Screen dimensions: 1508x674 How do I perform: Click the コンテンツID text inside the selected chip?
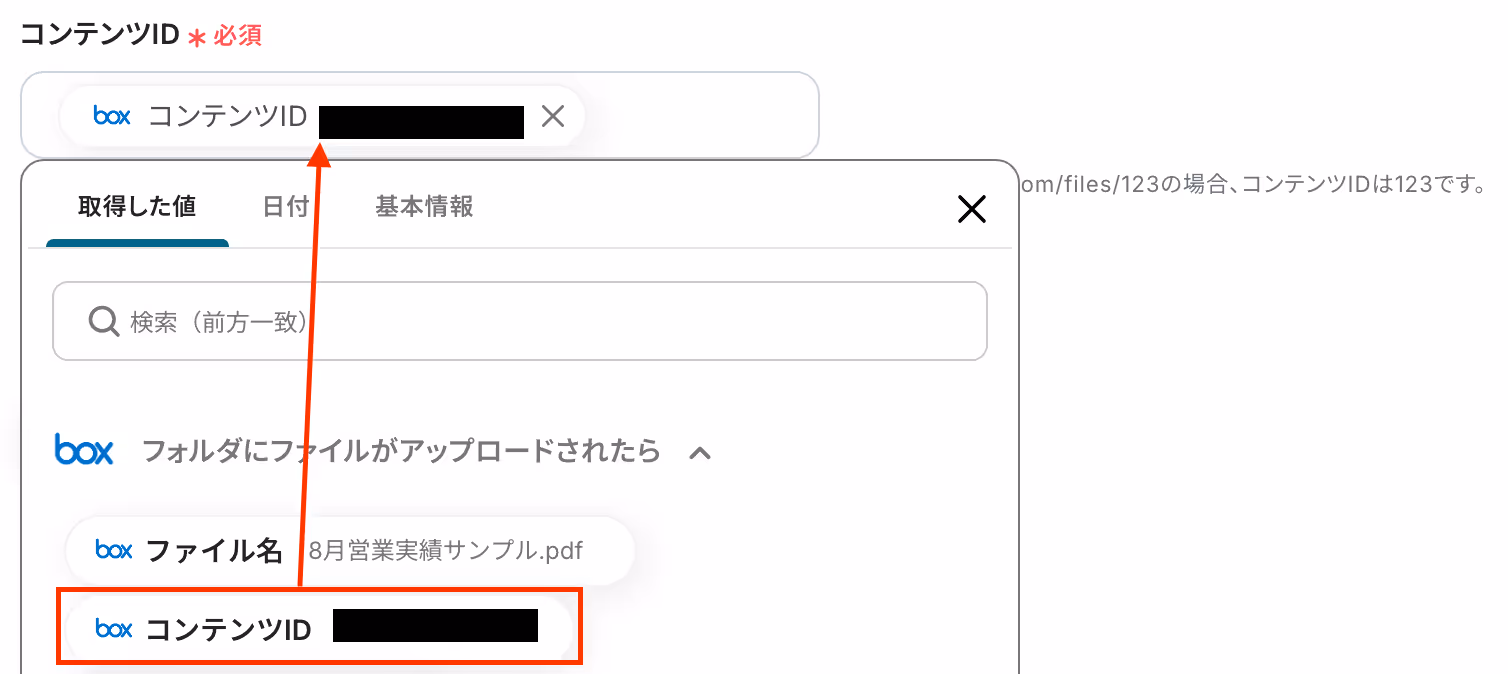tap(228, 116)
